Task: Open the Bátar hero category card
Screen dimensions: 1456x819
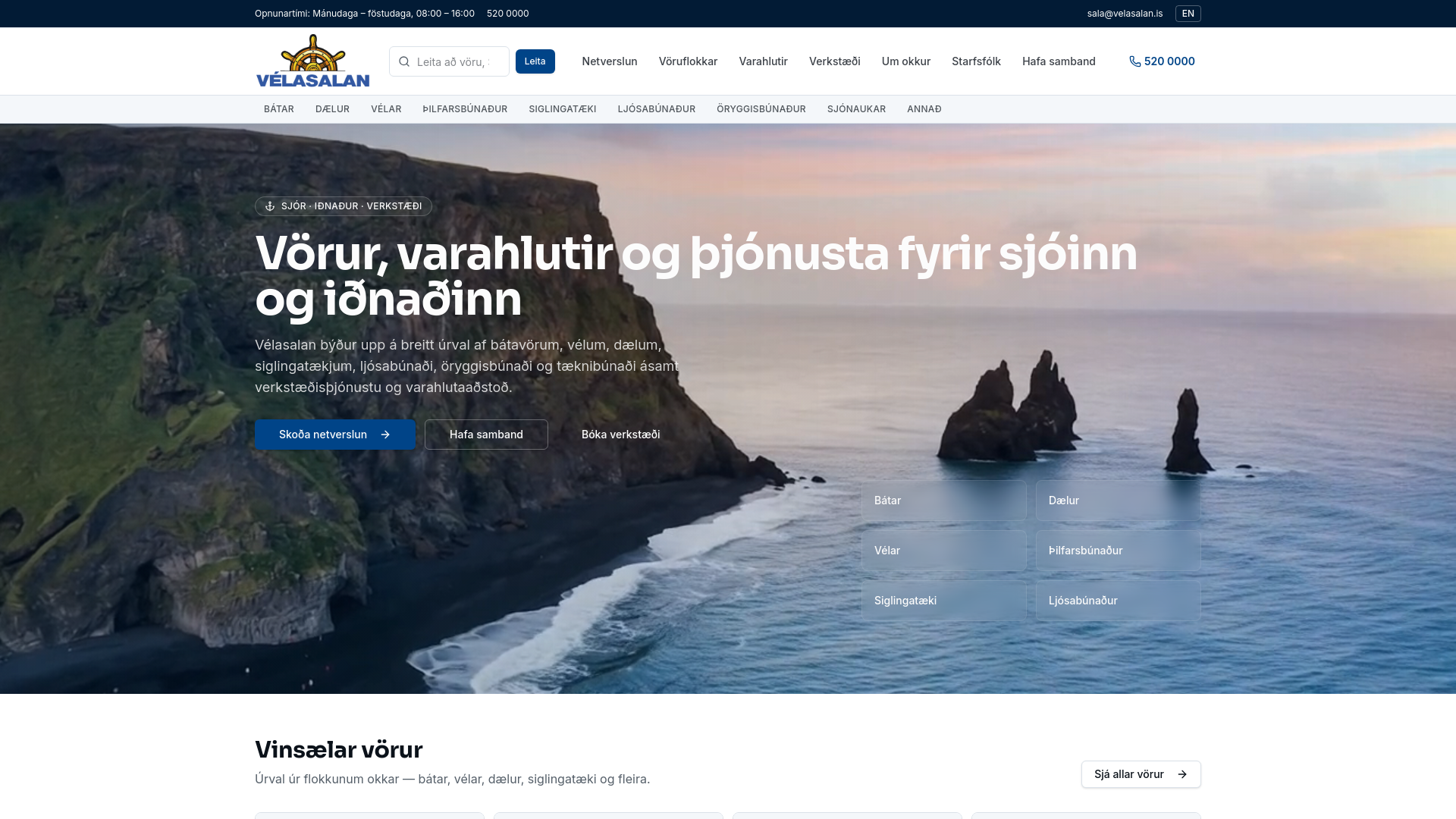Action: coord(943,500)
